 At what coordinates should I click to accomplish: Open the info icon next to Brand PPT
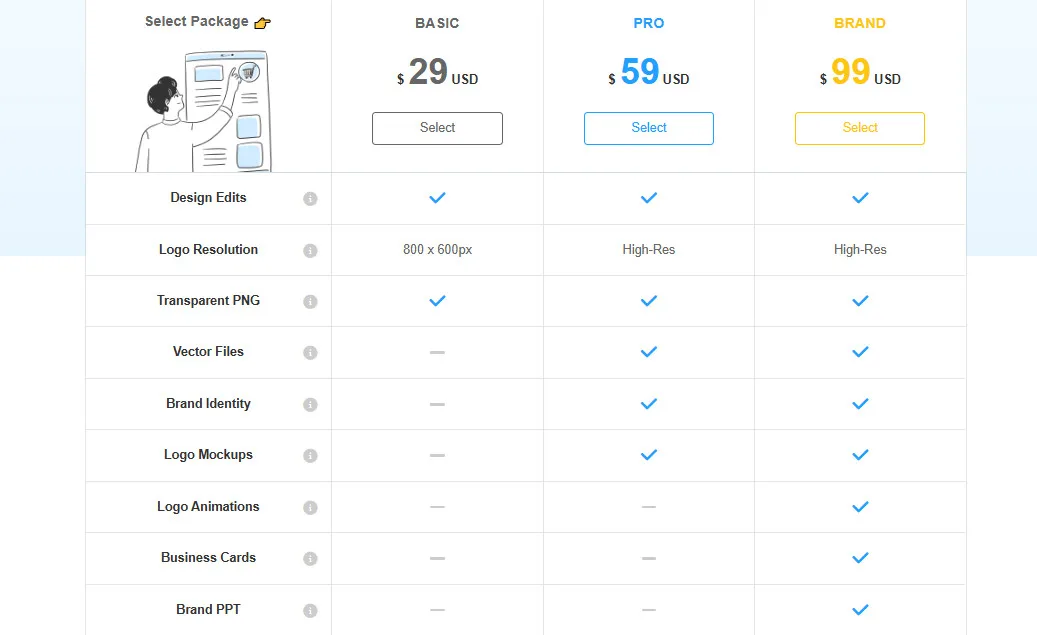point(310,610)
